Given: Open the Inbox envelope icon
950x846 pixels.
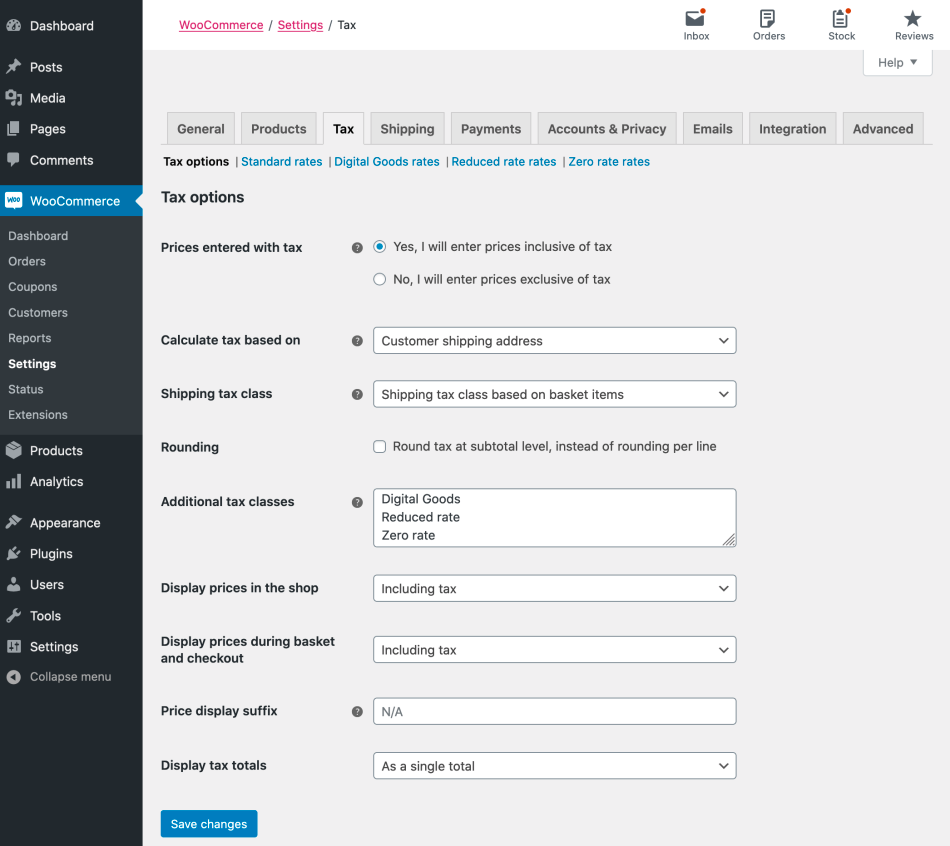Looking at the screenshot, I should click(695, 18).
